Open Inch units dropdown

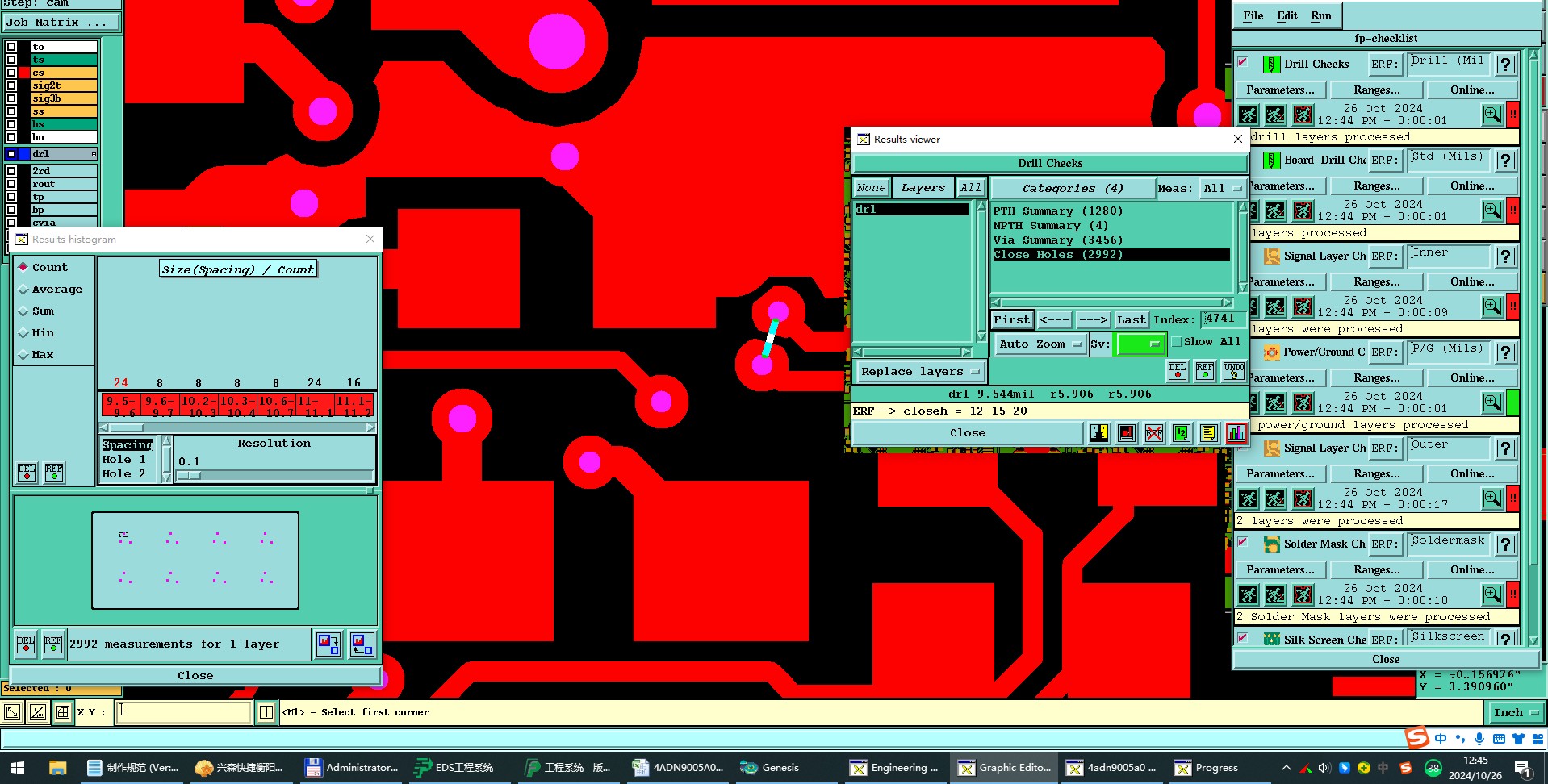tap(1515, 712)
